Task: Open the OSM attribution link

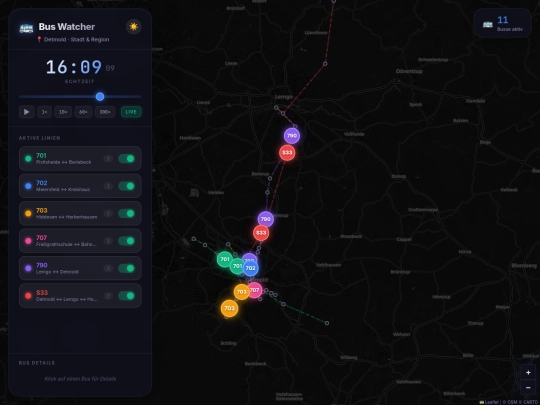Action: [x=512, y=402]
